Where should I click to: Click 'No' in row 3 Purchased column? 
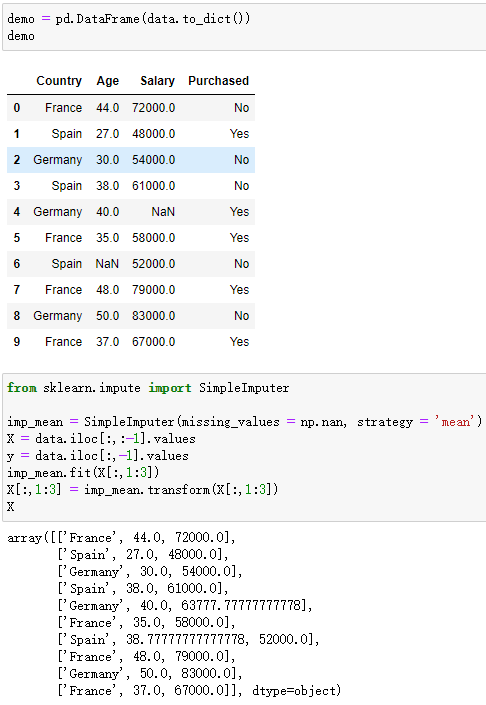(241, 186)
